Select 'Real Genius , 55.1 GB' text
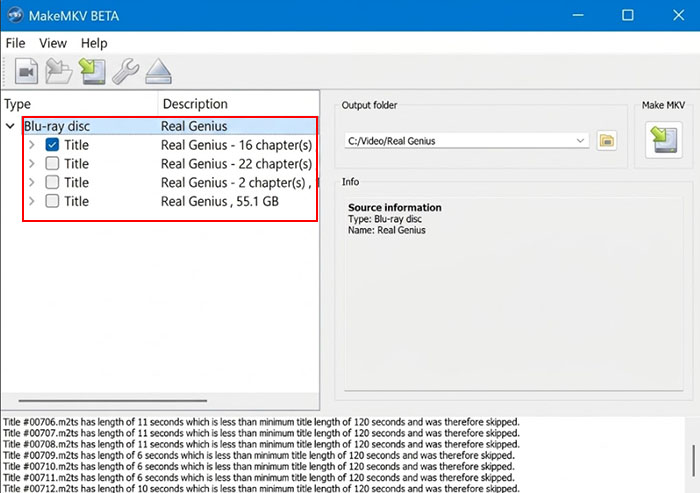 point(220,201)
